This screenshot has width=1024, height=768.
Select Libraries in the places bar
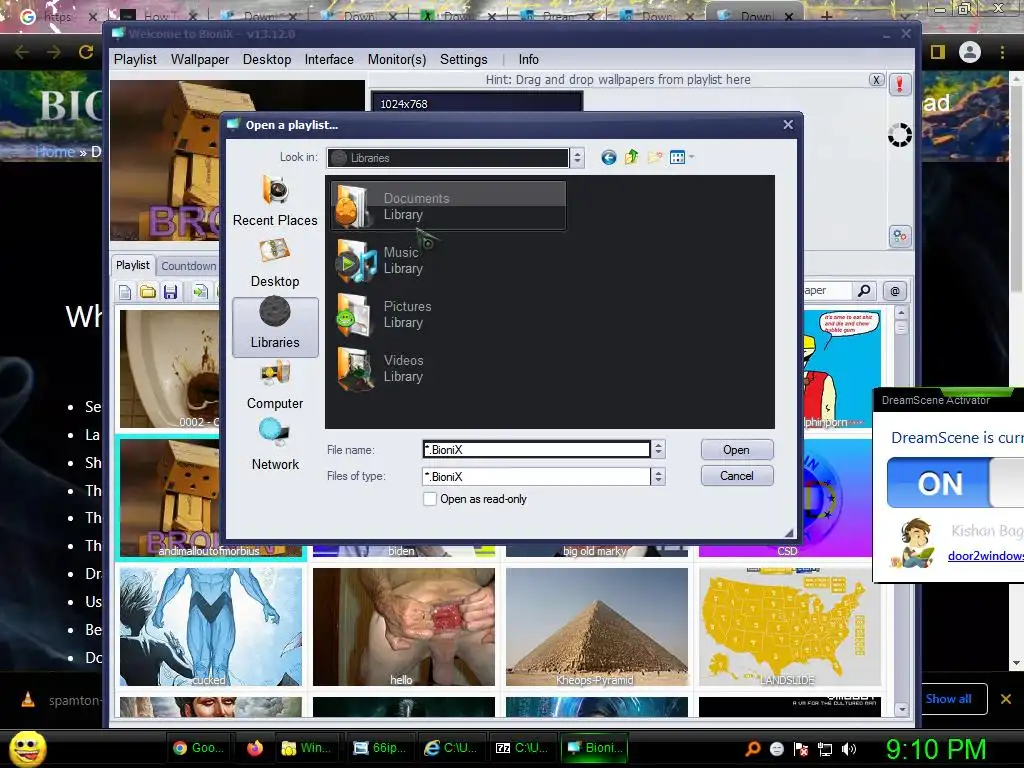pyautogui.click(x=275, y=327)
